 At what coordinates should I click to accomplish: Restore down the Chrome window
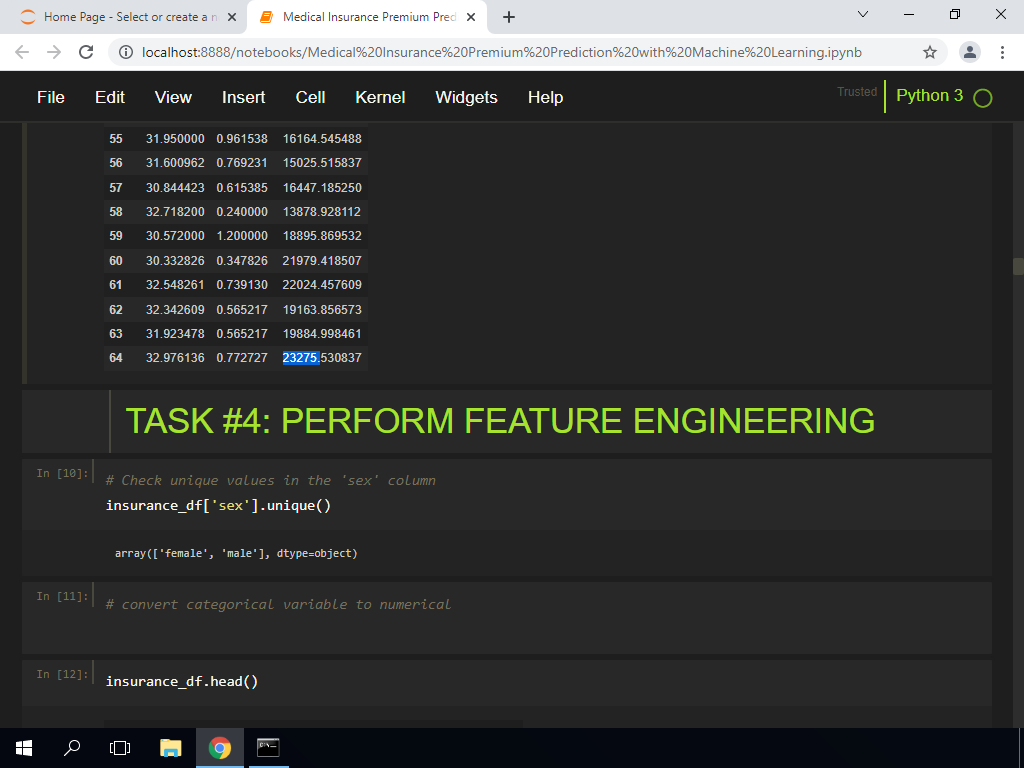pos(955,14)
